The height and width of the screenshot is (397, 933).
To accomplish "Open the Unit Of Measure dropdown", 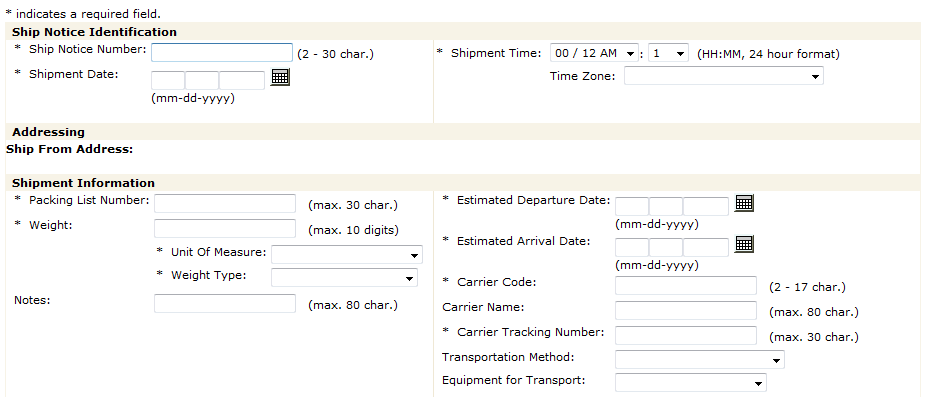I will pos(347,255).
